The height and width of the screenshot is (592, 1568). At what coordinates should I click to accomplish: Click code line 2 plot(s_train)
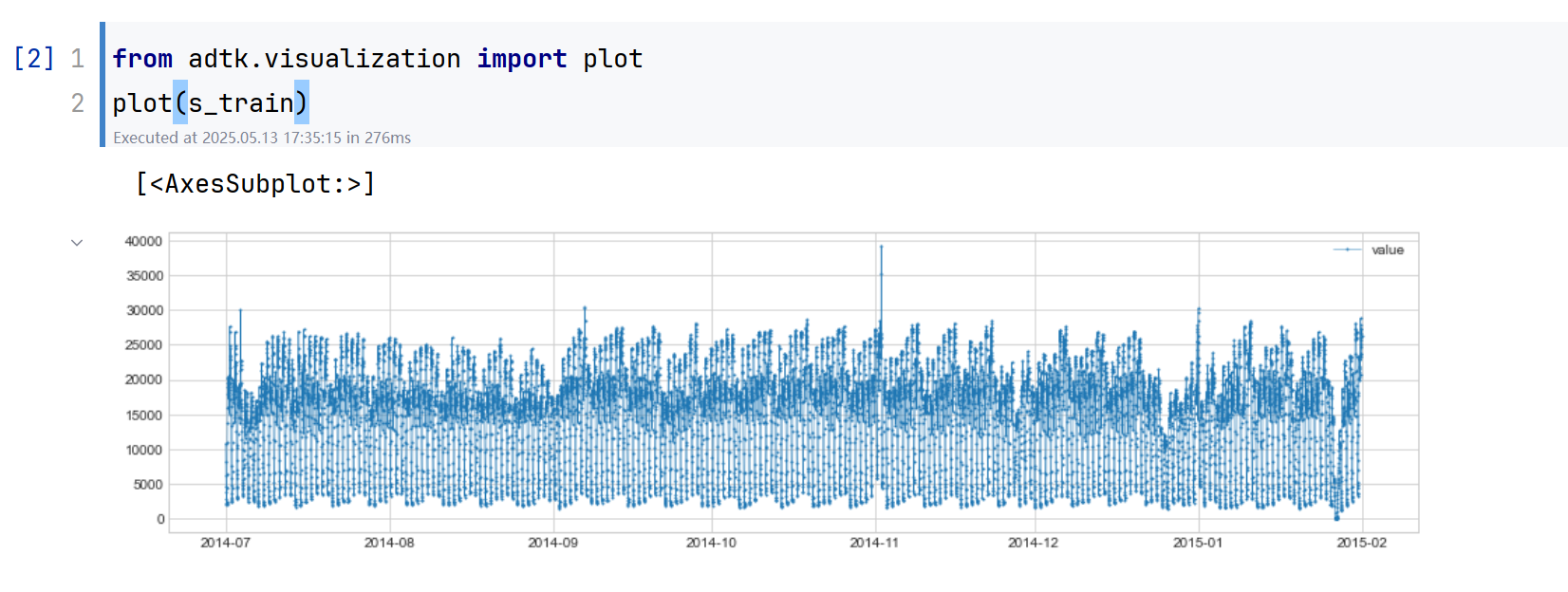click(211, 102)
